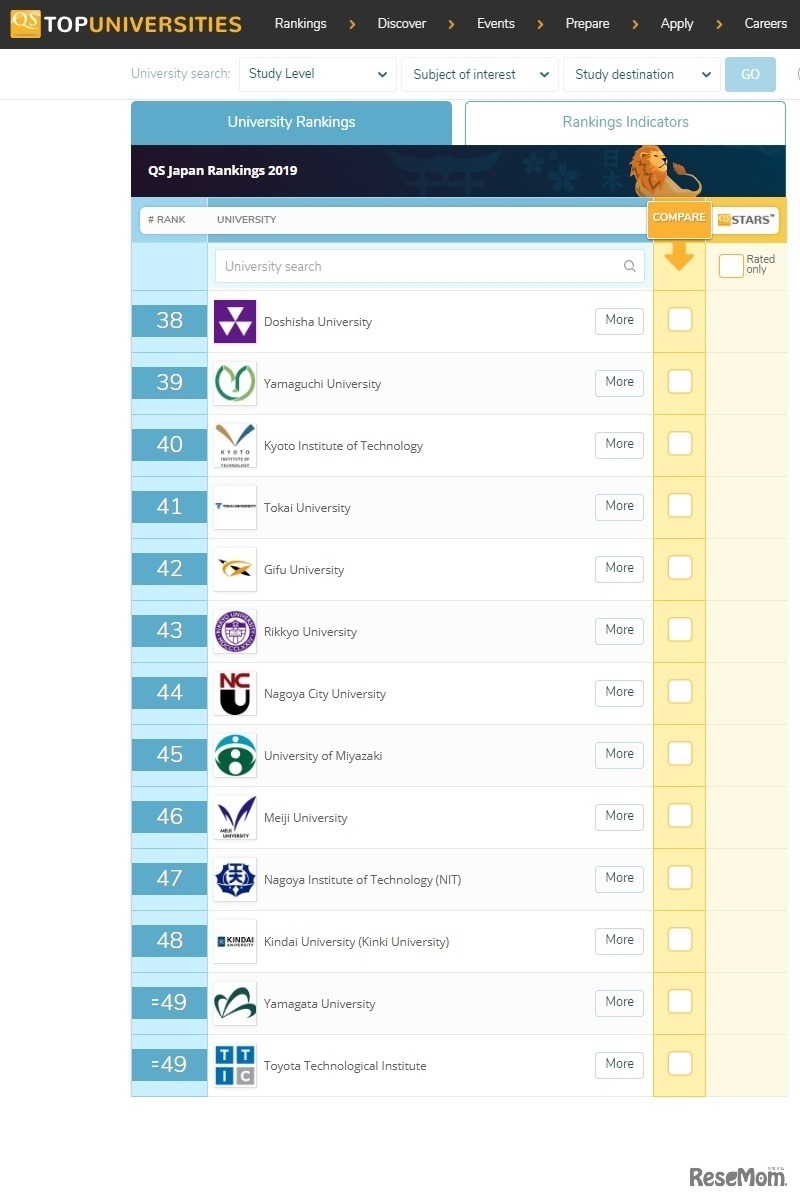Open Tokai University logo
Screen dimensions: 800x1200
pos(235,507)
